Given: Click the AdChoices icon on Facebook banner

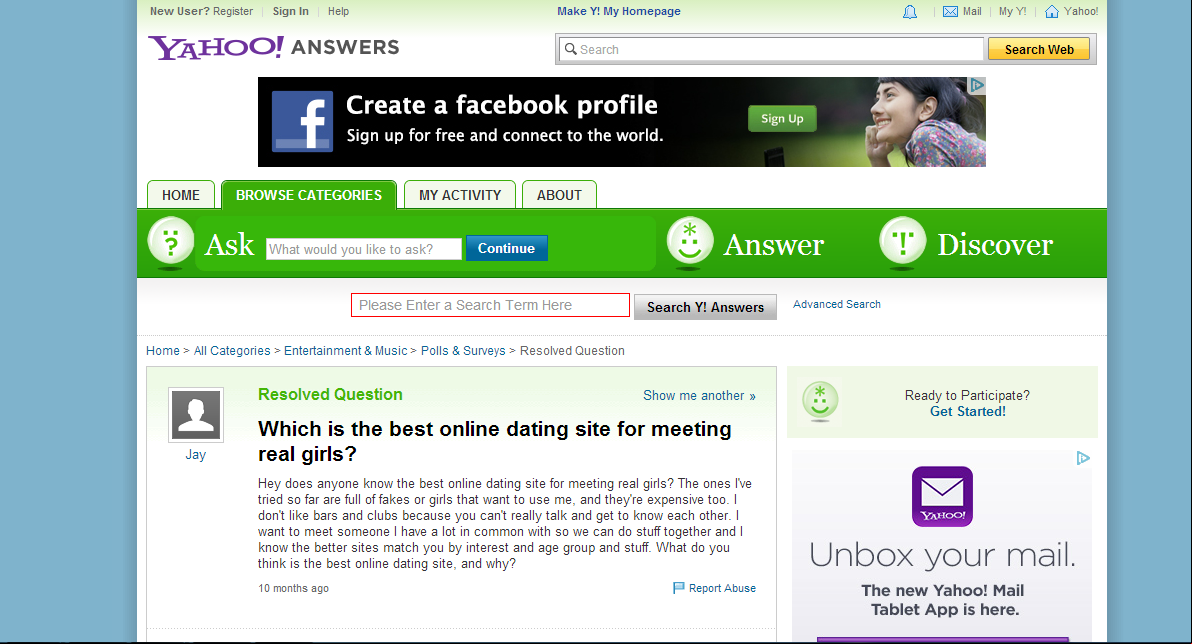Looking at the screenshot, I should point(977,85).
